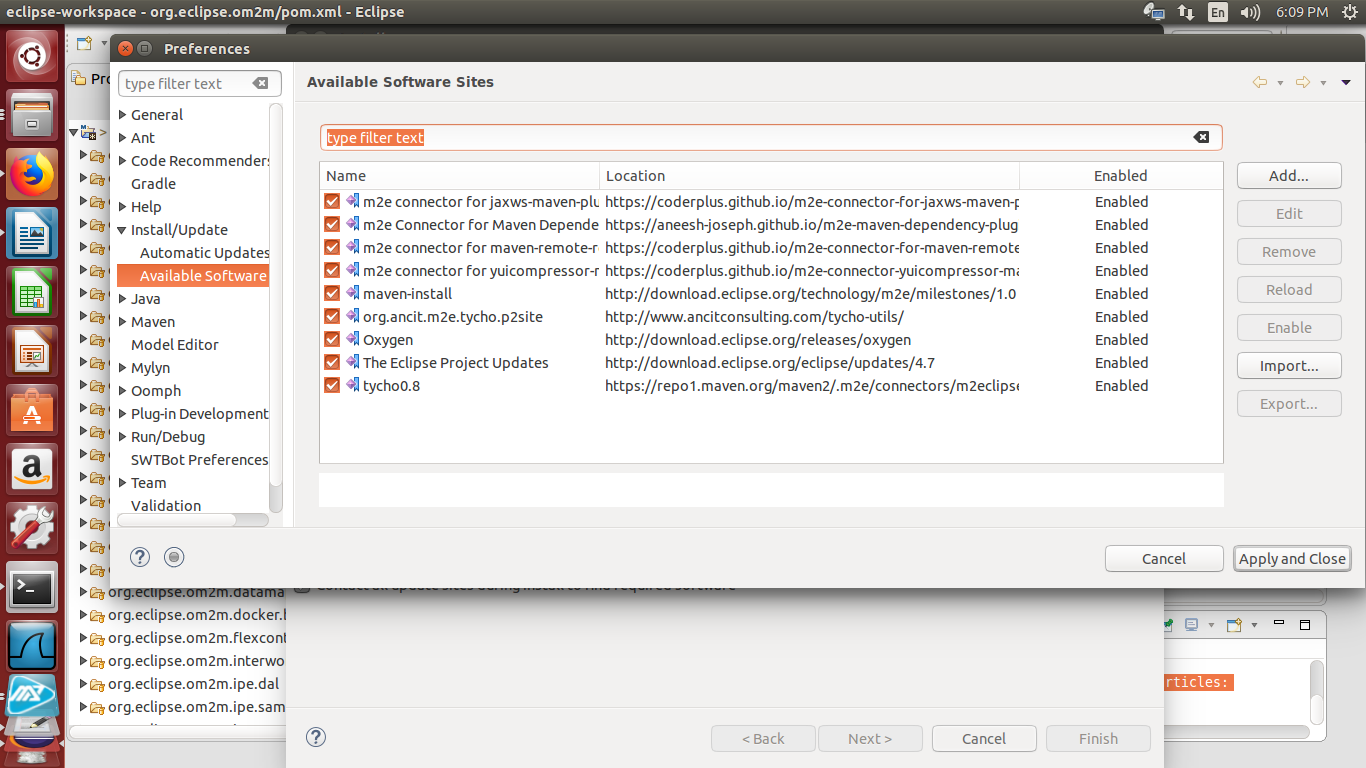Expand the General preferences node

pyautogui.click(x=123, y=115)
